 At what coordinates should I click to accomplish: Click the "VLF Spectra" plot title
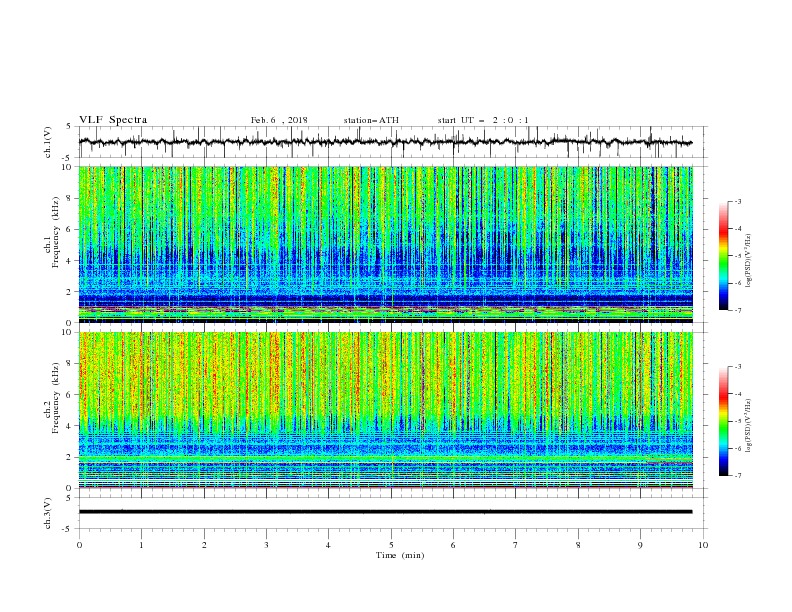(x=113, y=120)
